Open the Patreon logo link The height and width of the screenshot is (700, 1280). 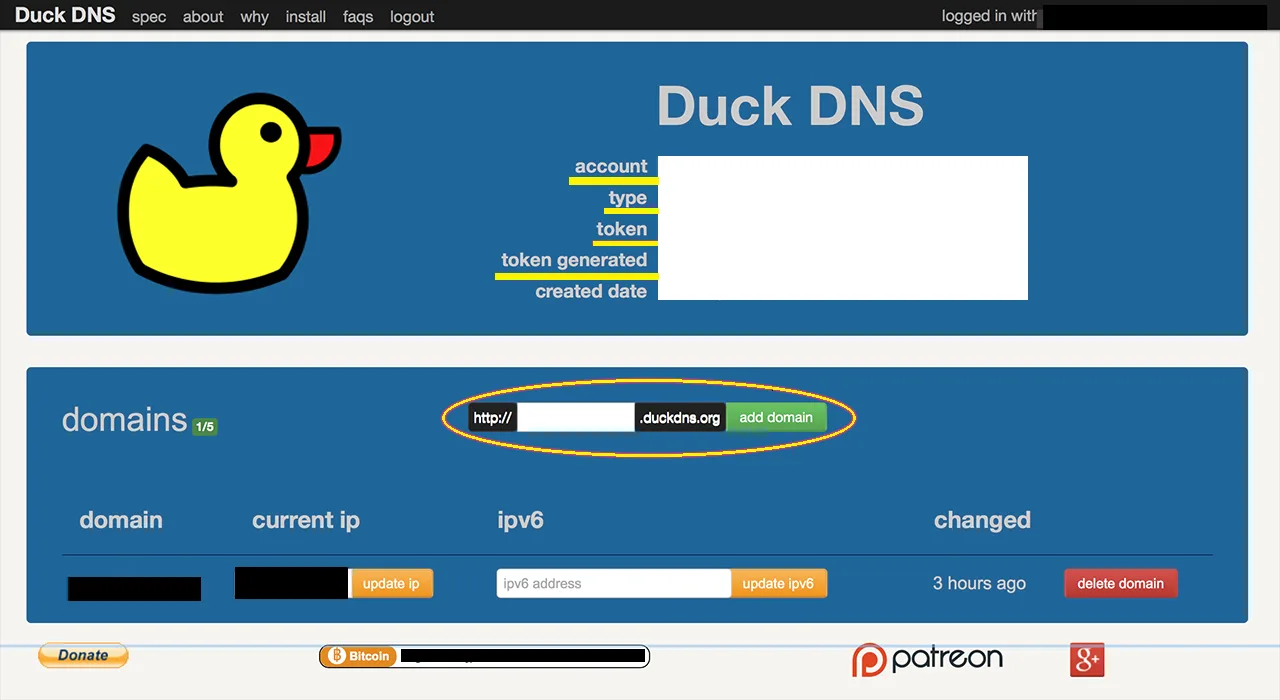pos(927,658)
